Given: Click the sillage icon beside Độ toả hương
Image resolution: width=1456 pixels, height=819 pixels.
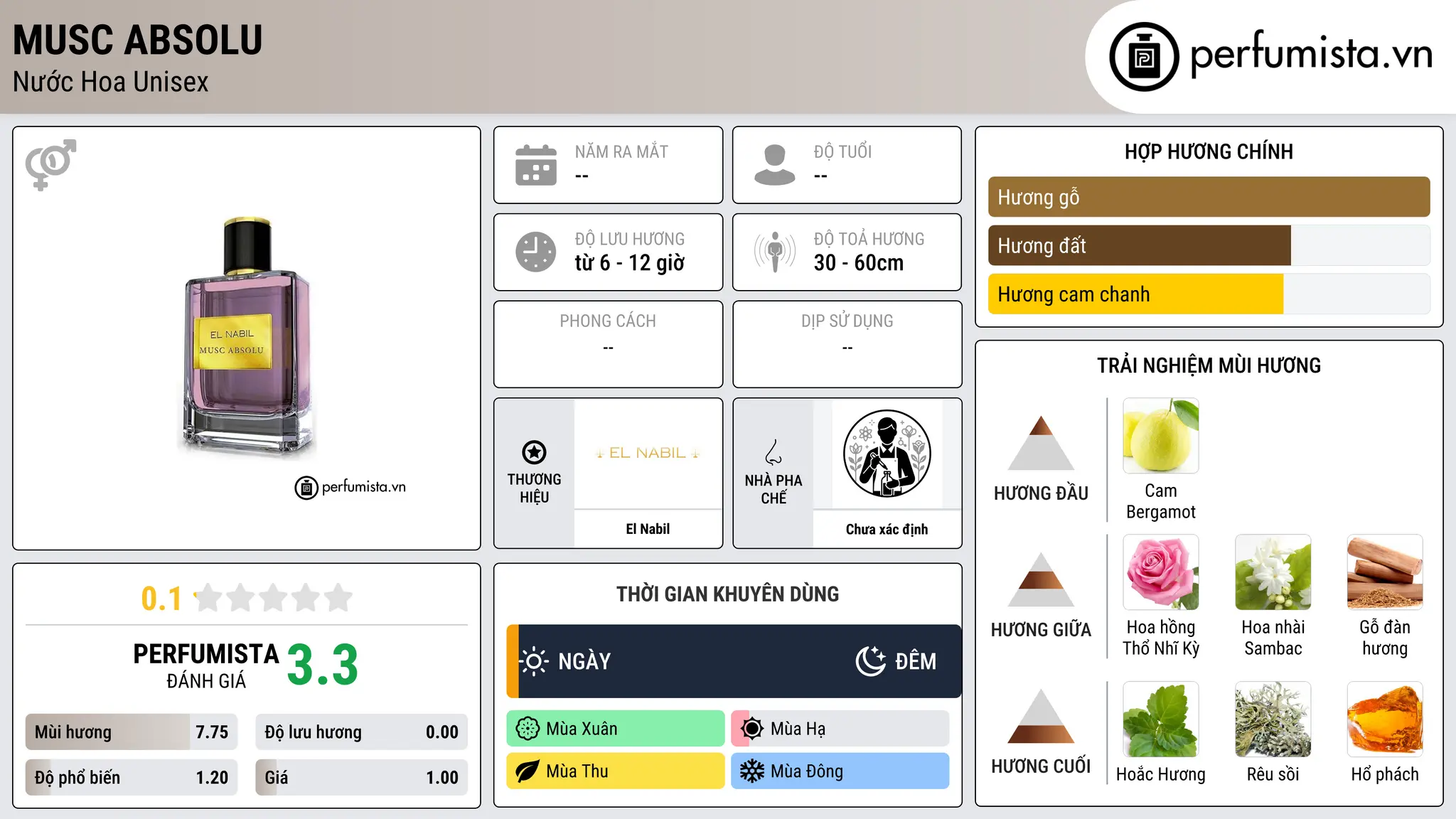Looking at the screenshot, I should click(775, 252).
